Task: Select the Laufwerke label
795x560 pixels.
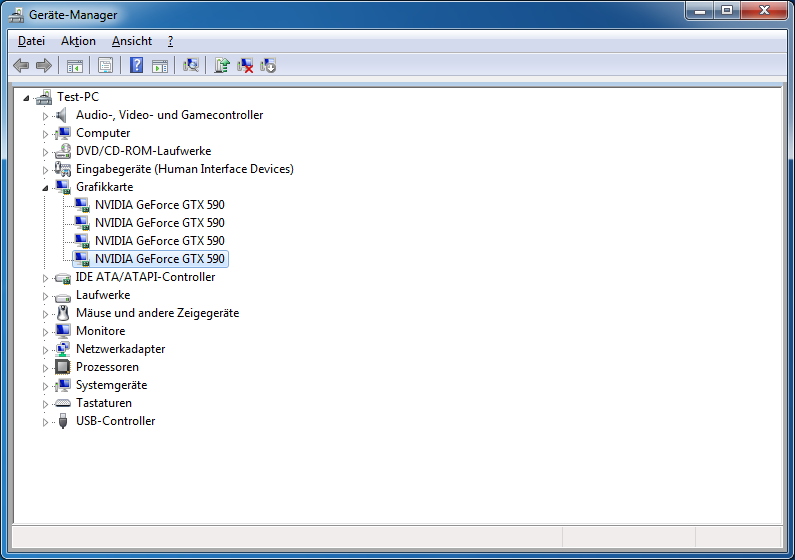Action: (103, 295)
